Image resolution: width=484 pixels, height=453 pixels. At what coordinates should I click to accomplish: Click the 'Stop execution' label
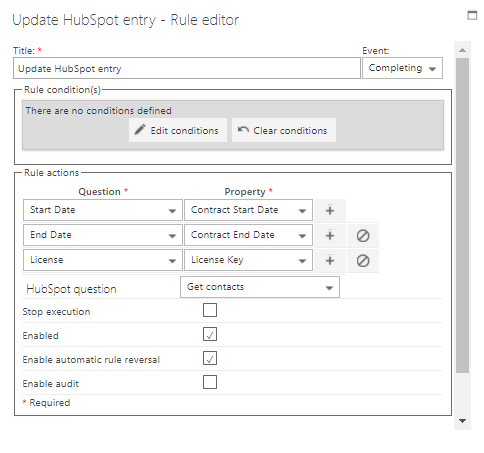56,312
